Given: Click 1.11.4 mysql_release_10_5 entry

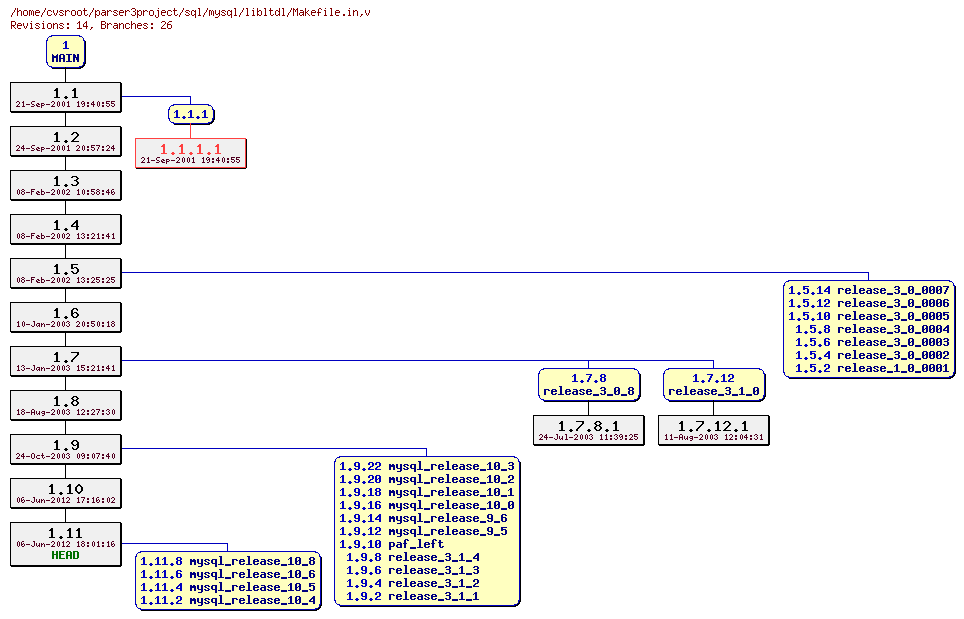Looking at the screenshot, I should (x=228, y=586).
